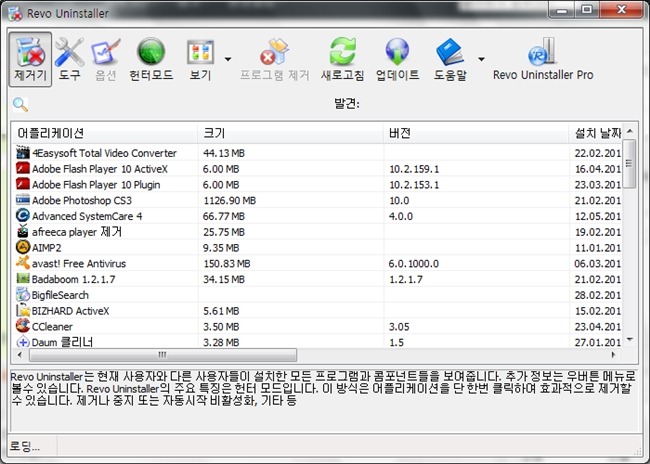Click Badaboom install date '21.02.201'
Image resolution: width=650 pixels, height=464 pixels.
click(x=597, y=279)
